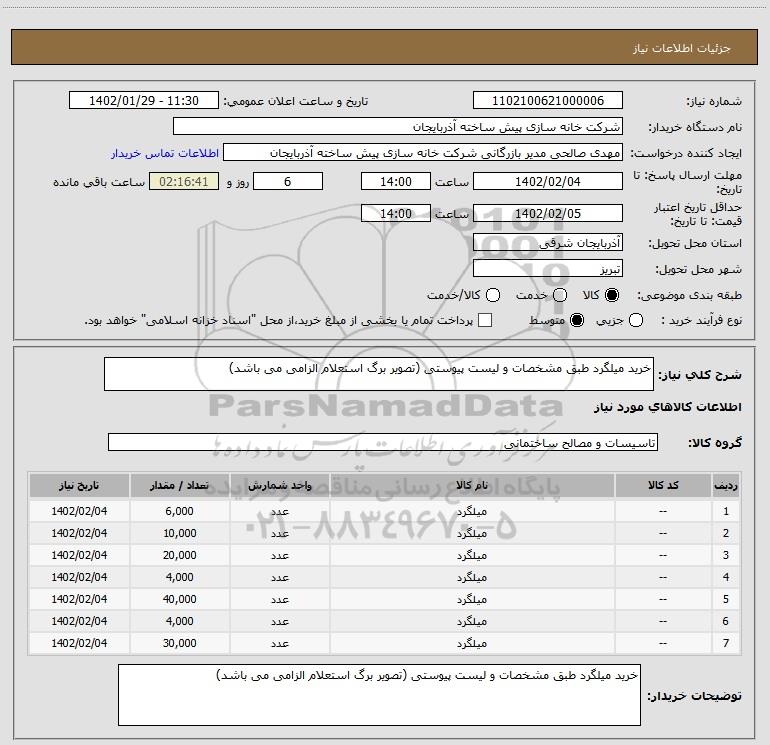
Task: Click need date 1402/02/04 in row 6
Action: [x=79, y=621]
